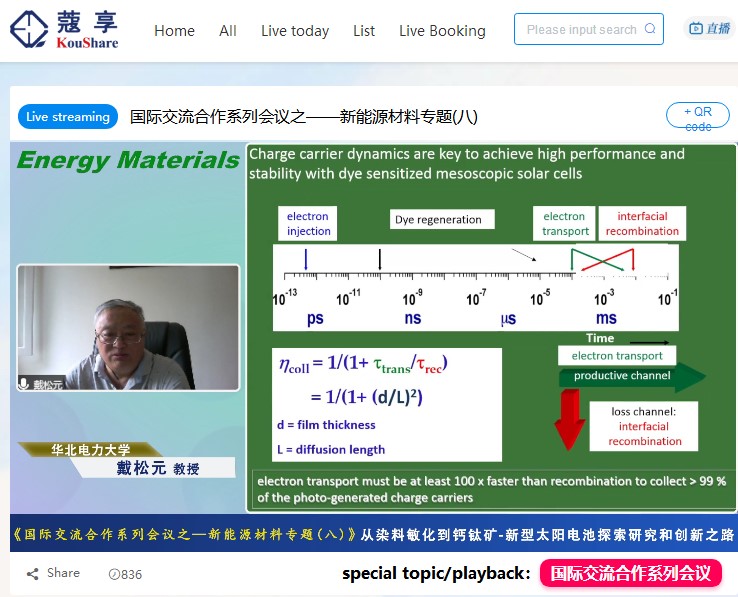Open the 直播 live broadcast button
The image size is (738, 597).
[710, 28]
